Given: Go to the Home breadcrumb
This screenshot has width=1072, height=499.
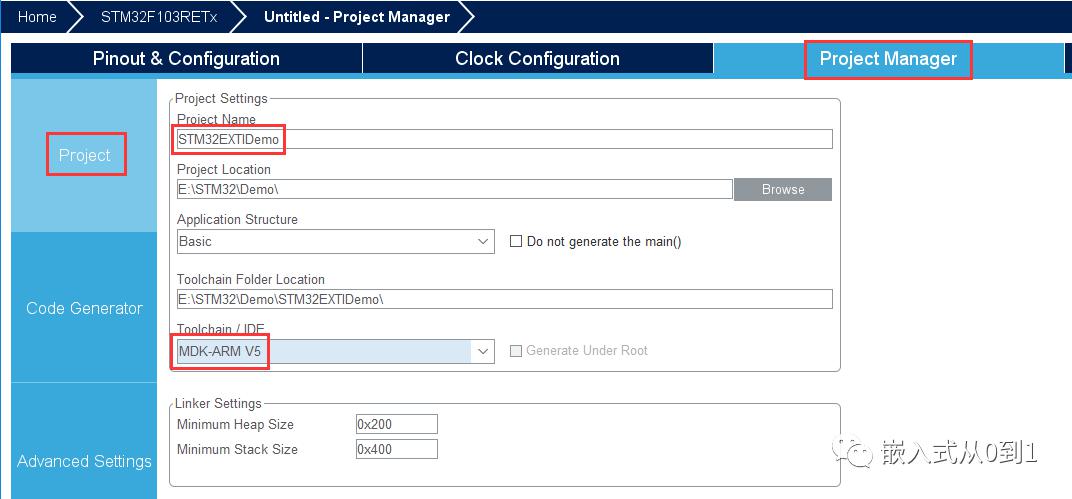Looking at the screenshot, I should 37,17.
